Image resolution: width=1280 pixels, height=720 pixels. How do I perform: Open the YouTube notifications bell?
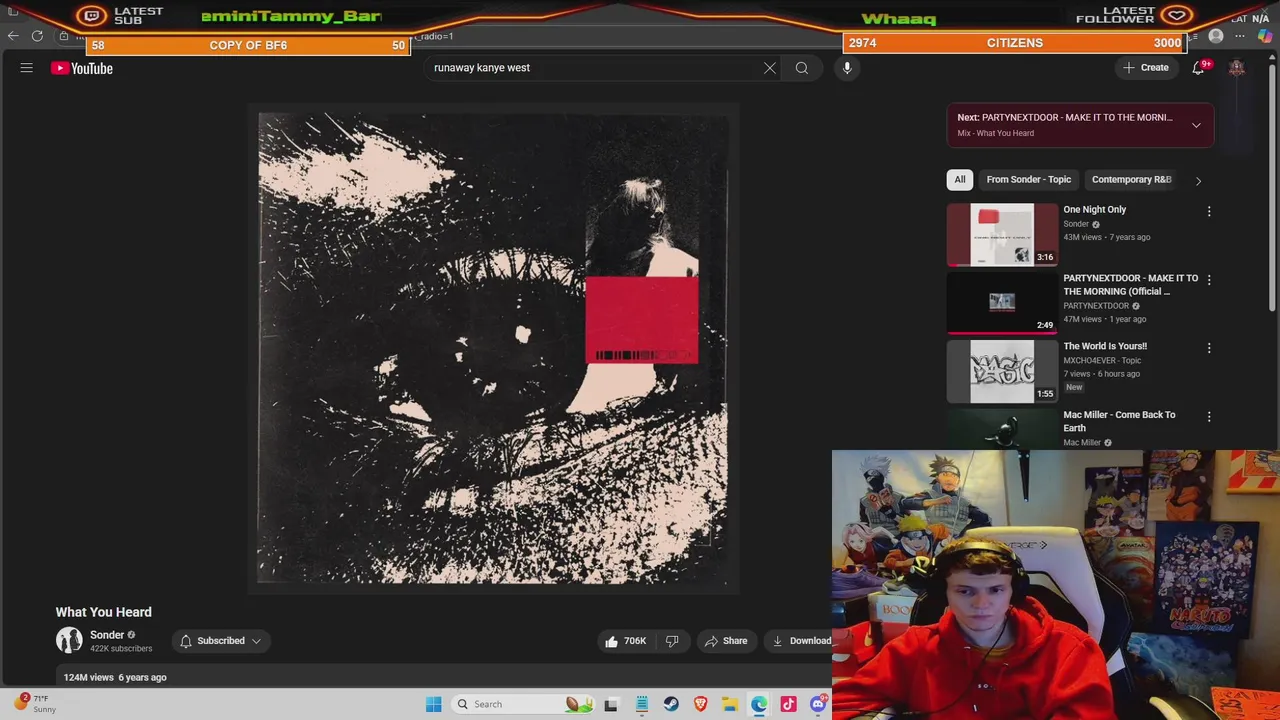(1198, 68)
